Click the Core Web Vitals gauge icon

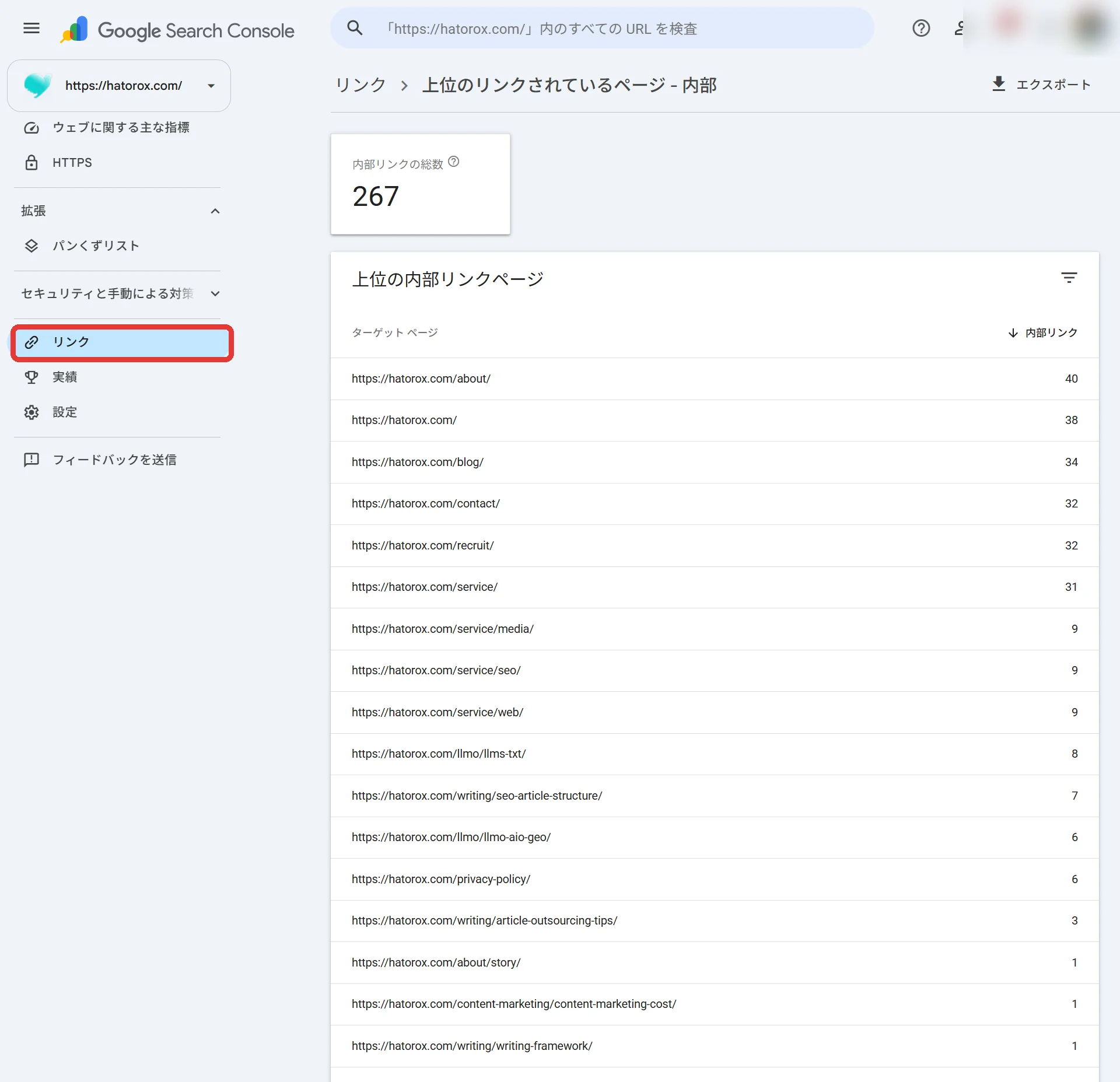[x=32, y=128]
